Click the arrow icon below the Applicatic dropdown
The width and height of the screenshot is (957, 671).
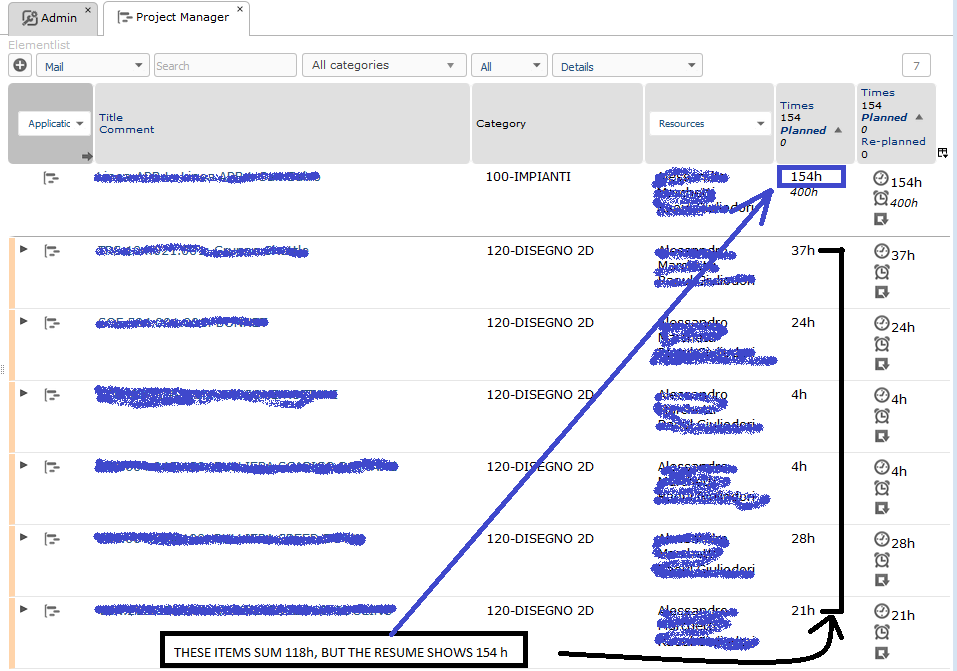pos(87,156)
